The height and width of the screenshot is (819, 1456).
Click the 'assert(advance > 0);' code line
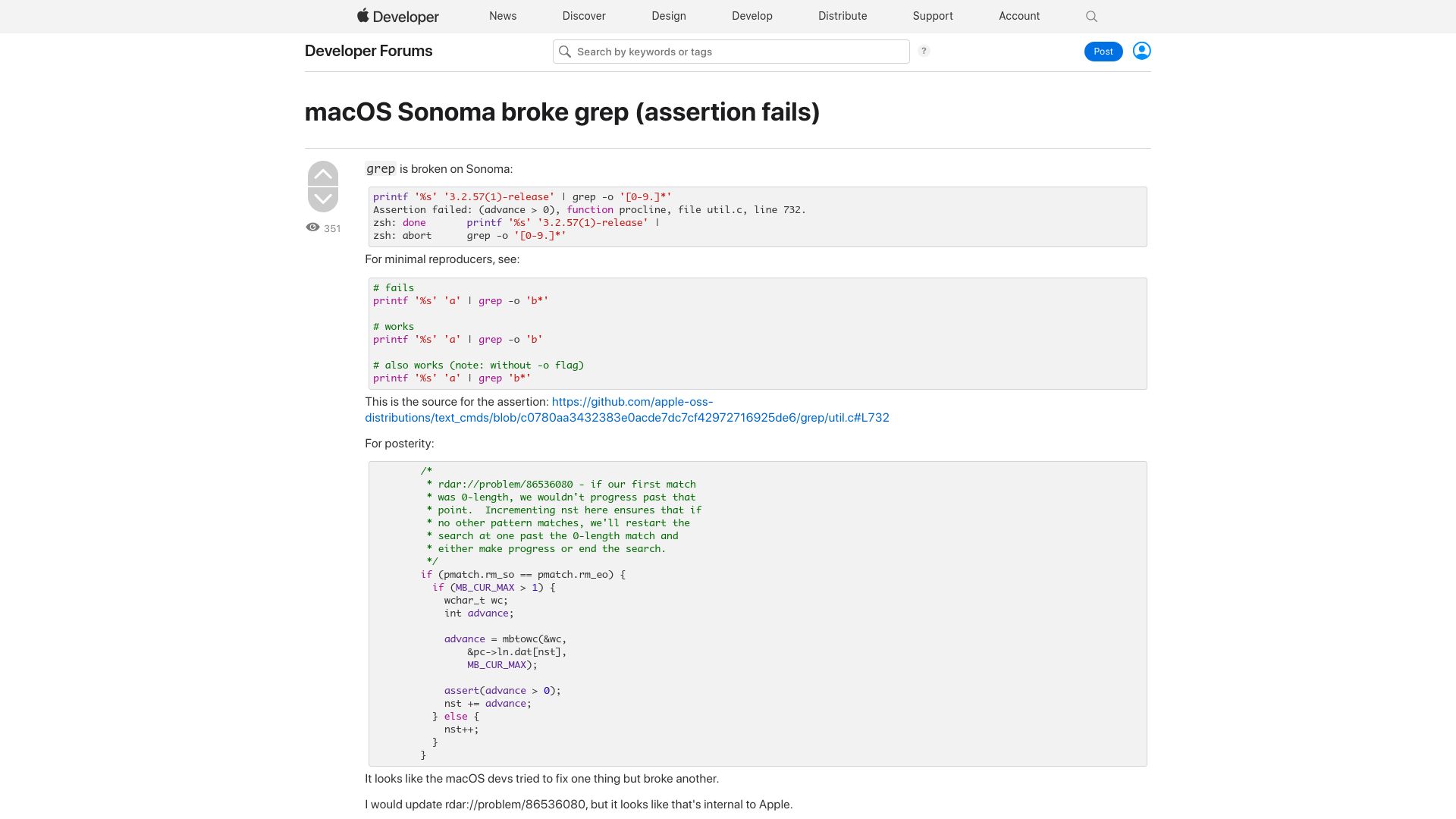click(503, 691)
